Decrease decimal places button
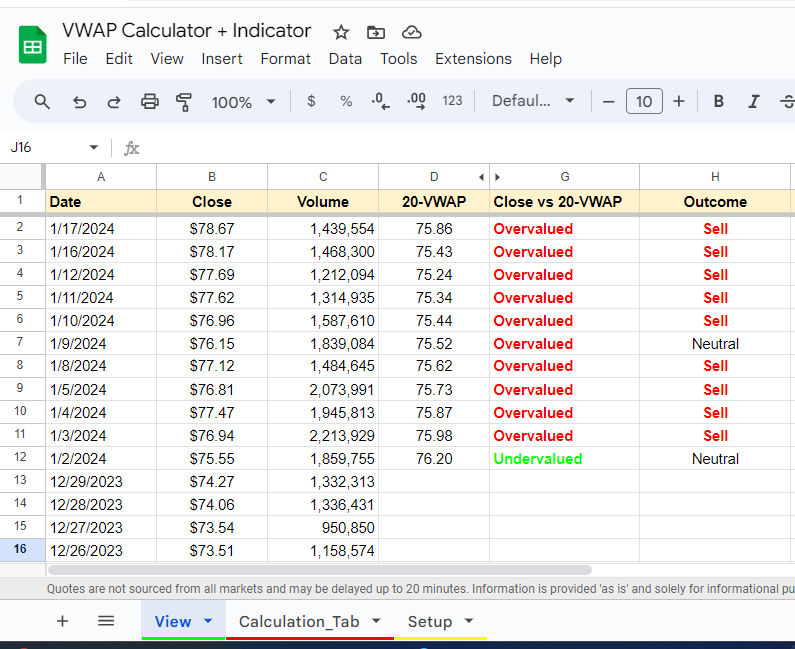 [x=380, y=101]
